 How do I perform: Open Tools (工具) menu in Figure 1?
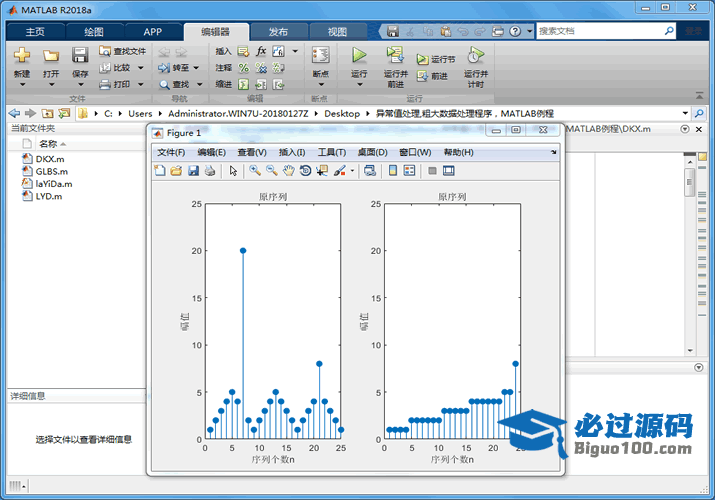[332, 152]
